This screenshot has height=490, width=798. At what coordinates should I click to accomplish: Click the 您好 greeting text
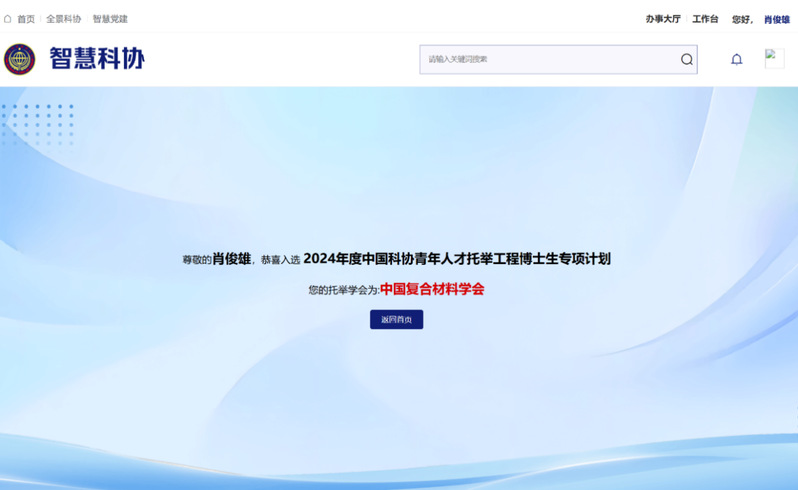(742, 19)
